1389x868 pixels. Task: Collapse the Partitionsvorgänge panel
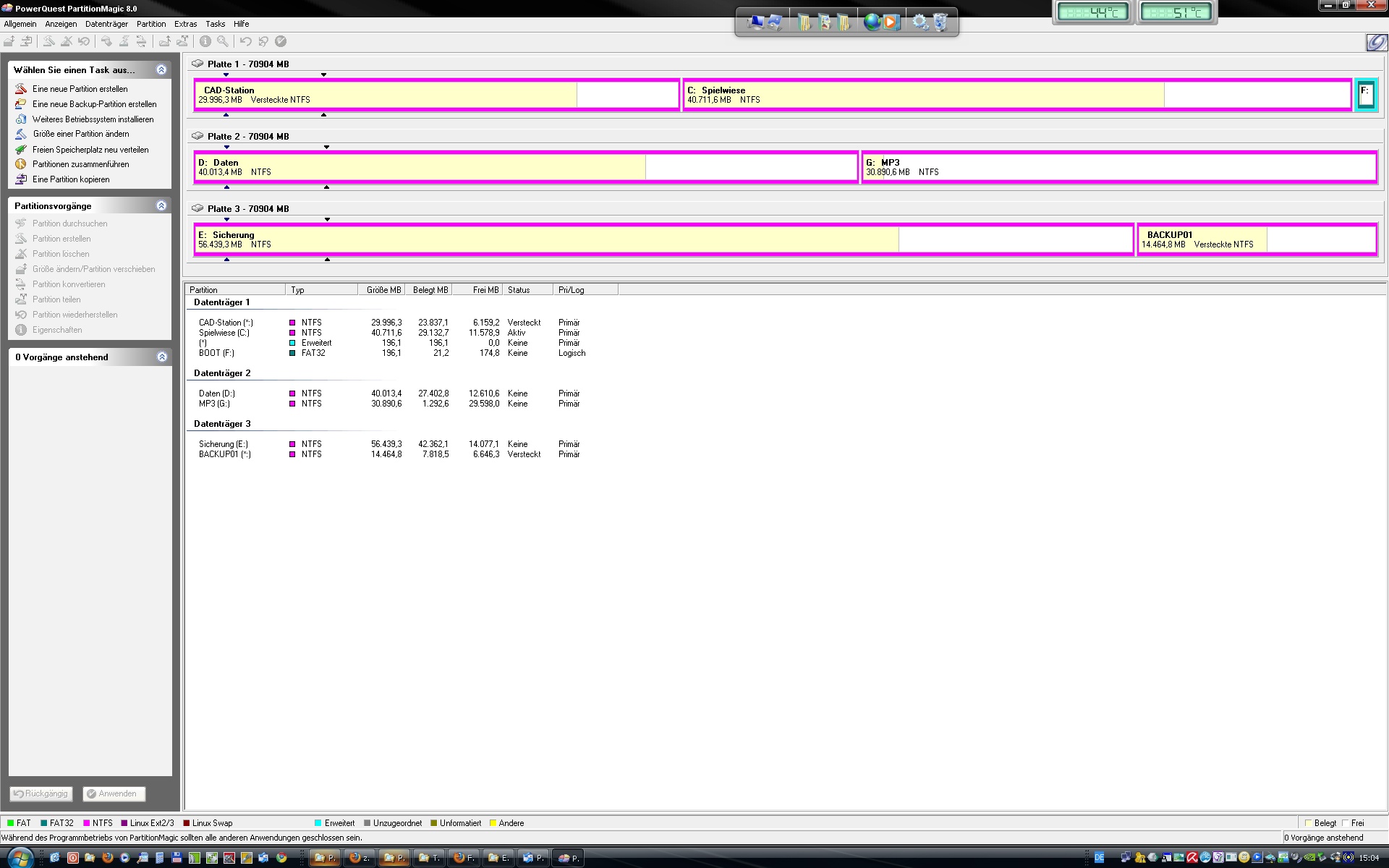(x=161, y=205)
